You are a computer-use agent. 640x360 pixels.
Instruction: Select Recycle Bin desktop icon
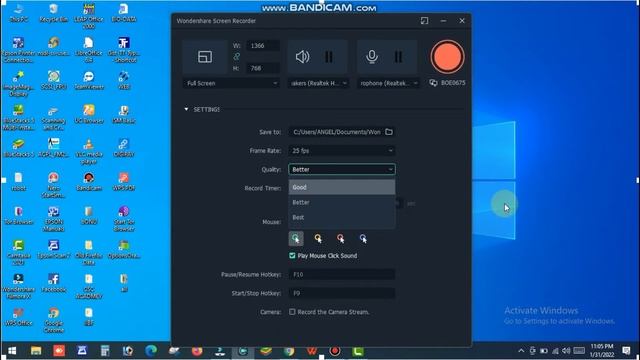click(53, 13)
